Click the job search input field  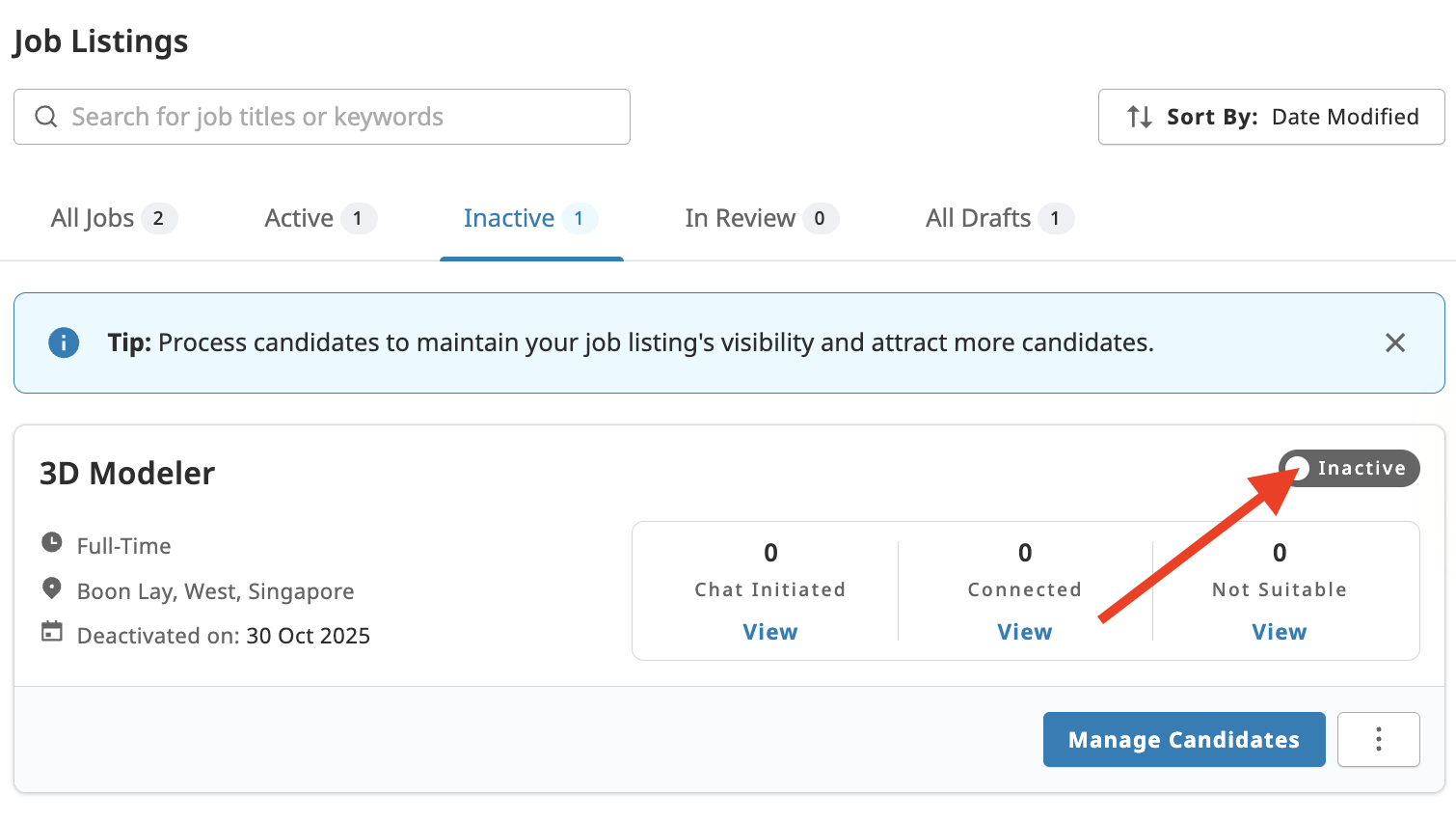[x=322, y=116]
